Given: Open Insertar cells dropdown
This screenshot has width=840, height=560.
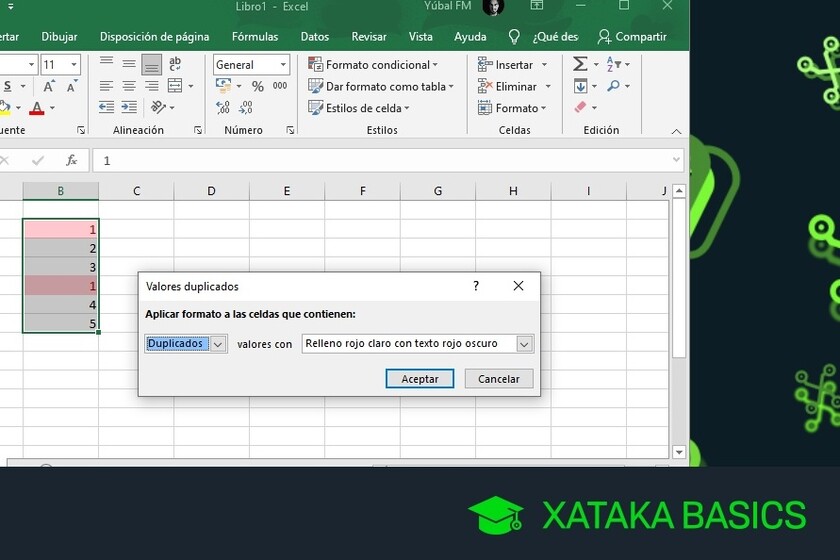Looking at the screenshot, I should pos(545,65).
